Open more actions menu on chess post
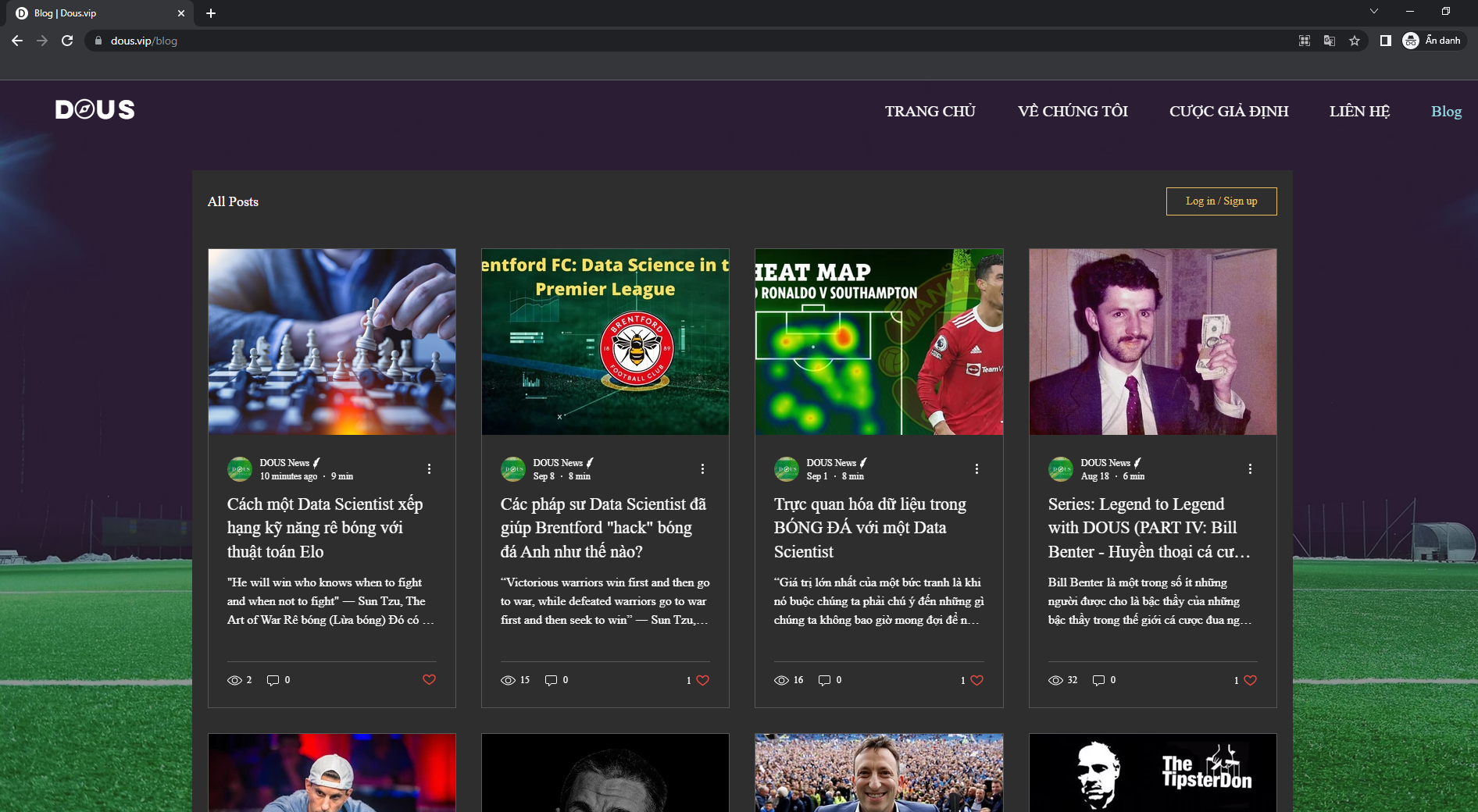The height and width of the screenshot is (812, 1478). [x=429, y=468]
